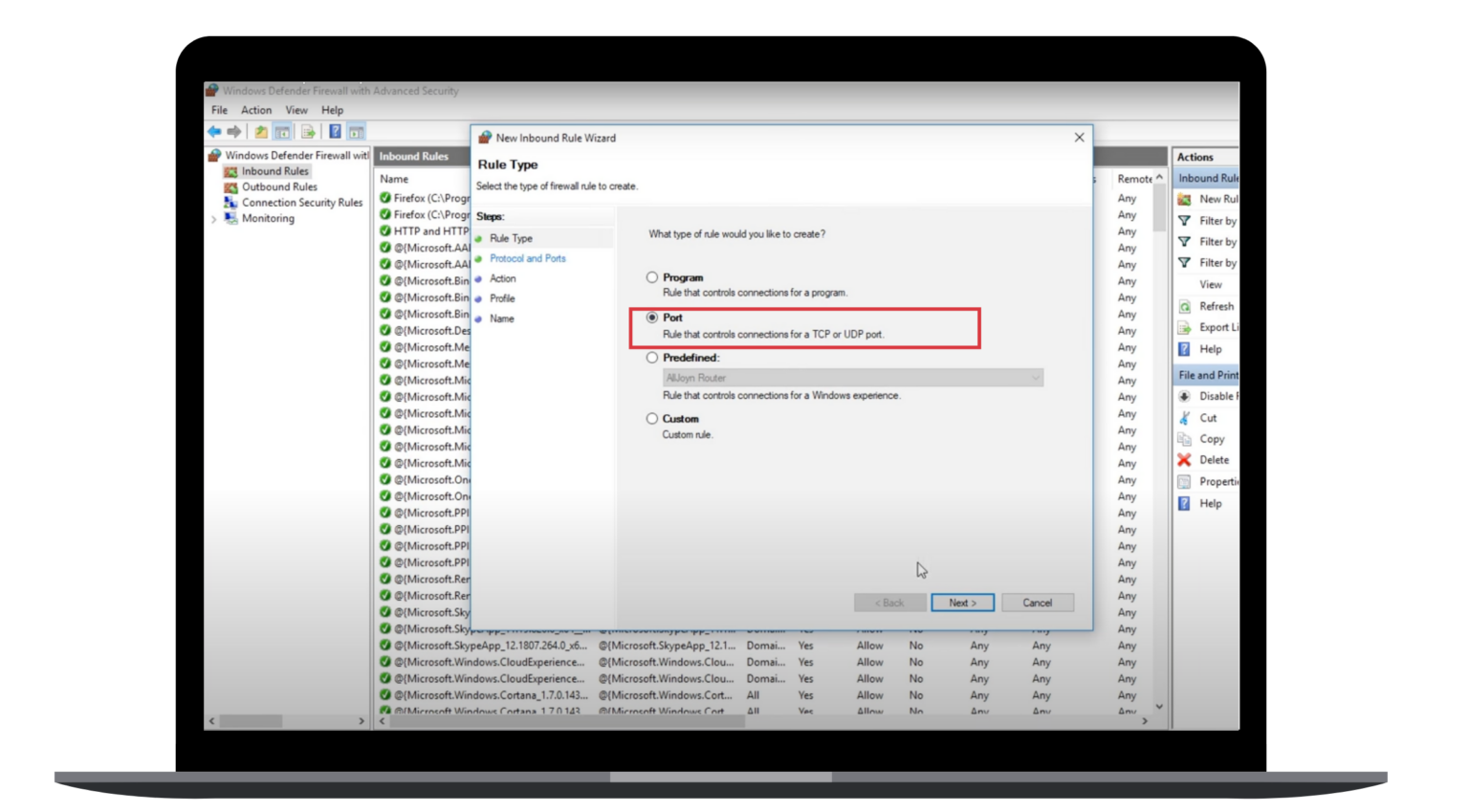Click the Next button in wizard
Image resolution: width=1469 pixels, height=812 pixels.
[962, 603]
